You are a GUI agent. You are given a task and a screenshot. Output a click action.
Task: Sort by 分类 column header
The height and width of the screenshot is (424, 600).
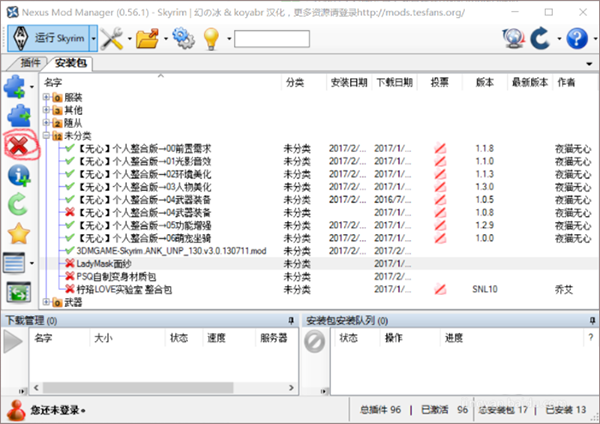point(295,82)
